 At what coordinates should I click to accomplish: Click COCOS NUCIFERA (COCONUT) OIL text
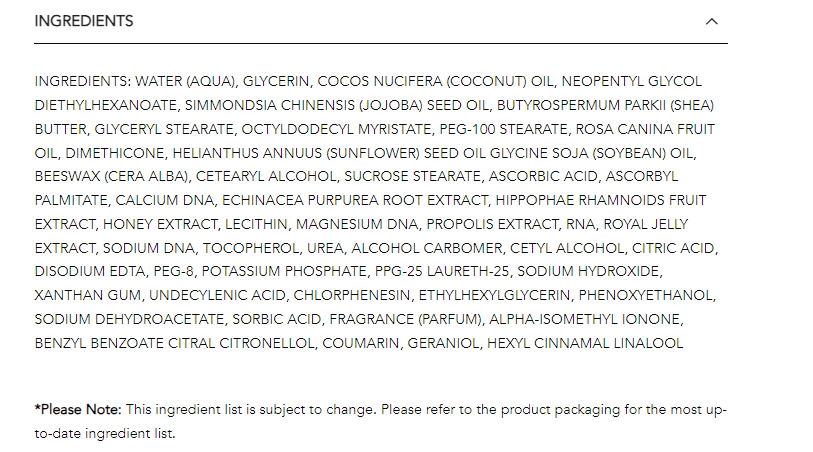click(x=436, y=81)
